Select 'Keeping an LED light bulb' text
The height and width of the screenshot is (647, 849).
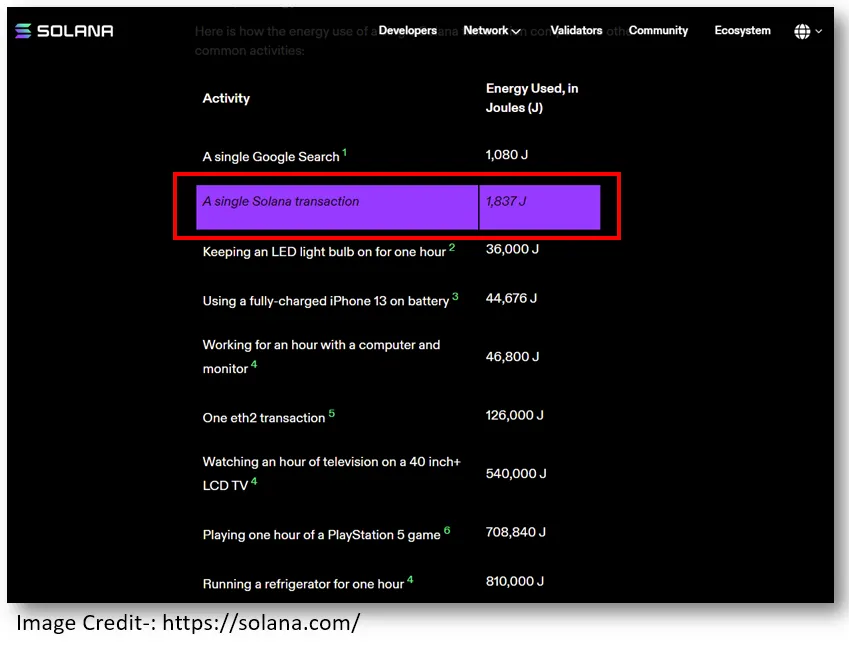tap(324, 252)
